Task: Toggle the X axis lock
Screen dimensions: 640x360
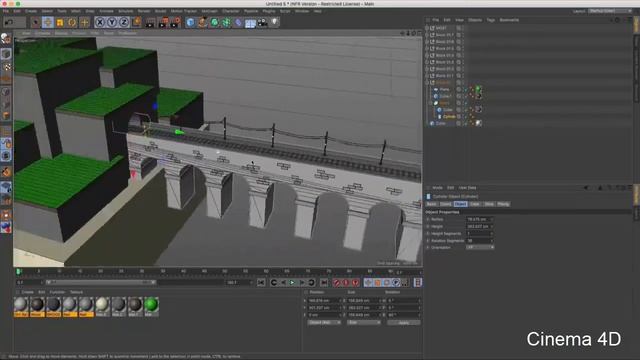Action: tap(100, 22)
